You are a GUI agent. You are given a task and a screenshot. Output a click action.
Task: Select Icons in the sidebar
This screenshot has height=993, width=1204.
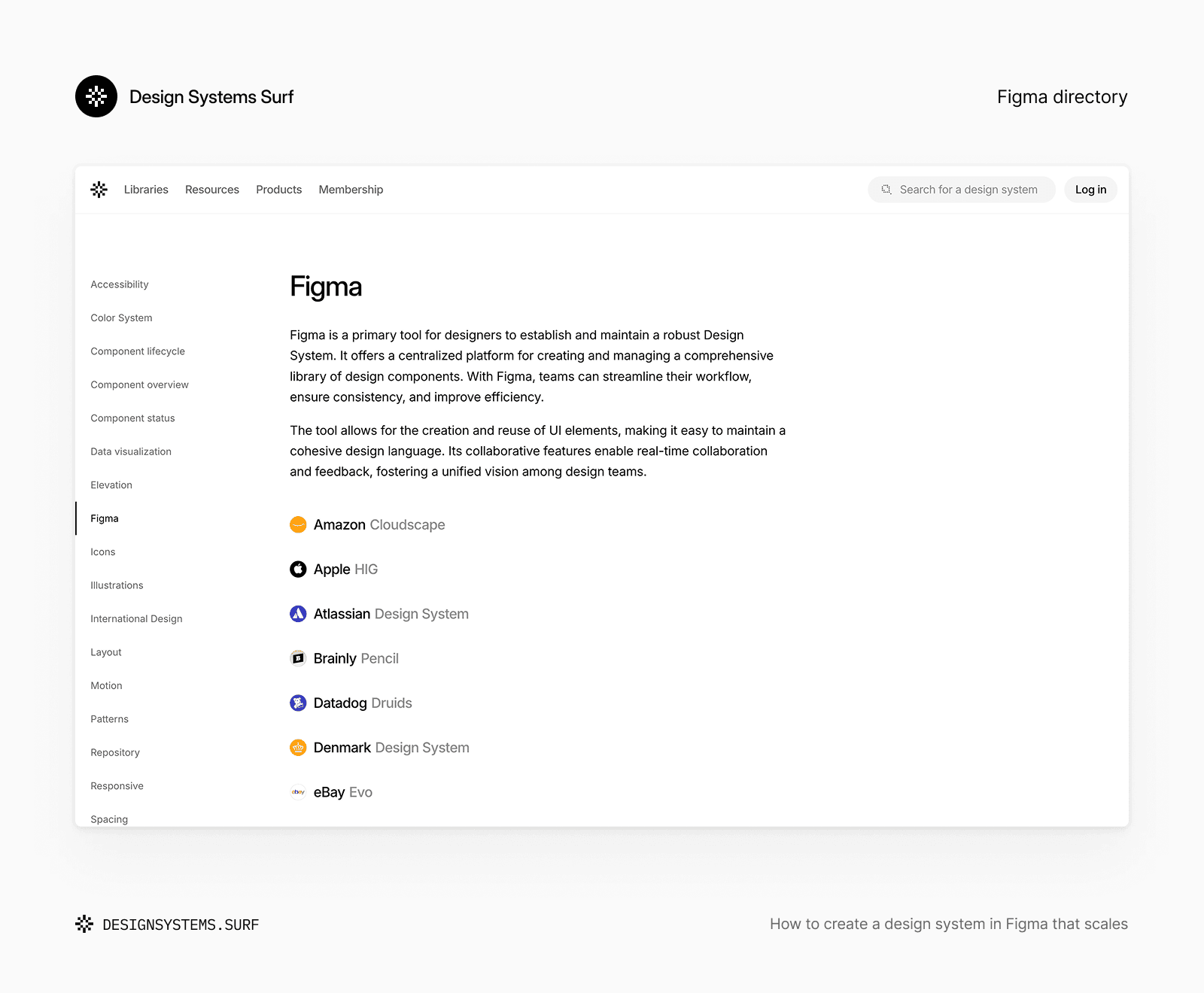[103, 552]
